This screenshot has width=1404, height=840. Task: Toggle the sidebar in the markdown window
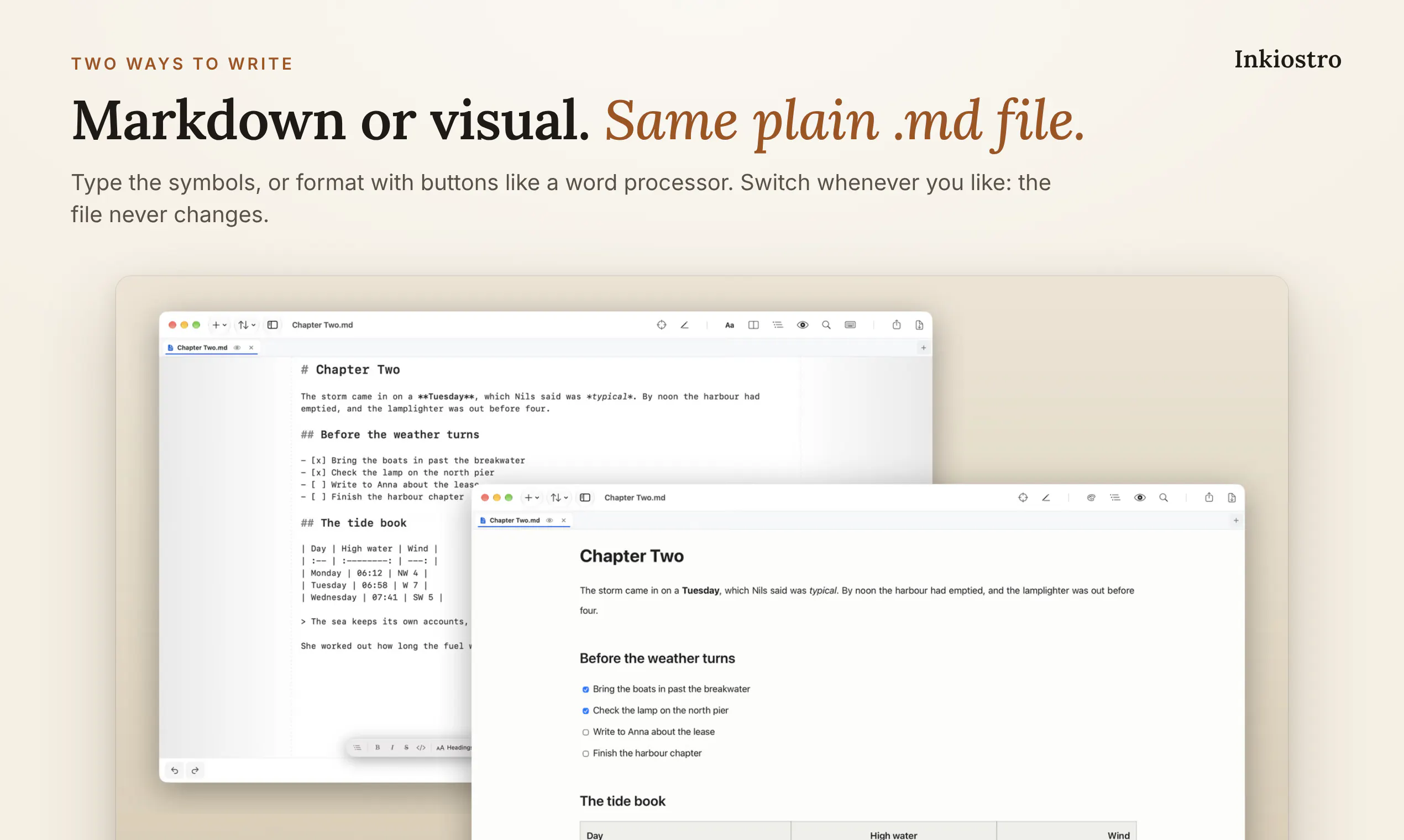pyautogui.click(x=273, y=325)
